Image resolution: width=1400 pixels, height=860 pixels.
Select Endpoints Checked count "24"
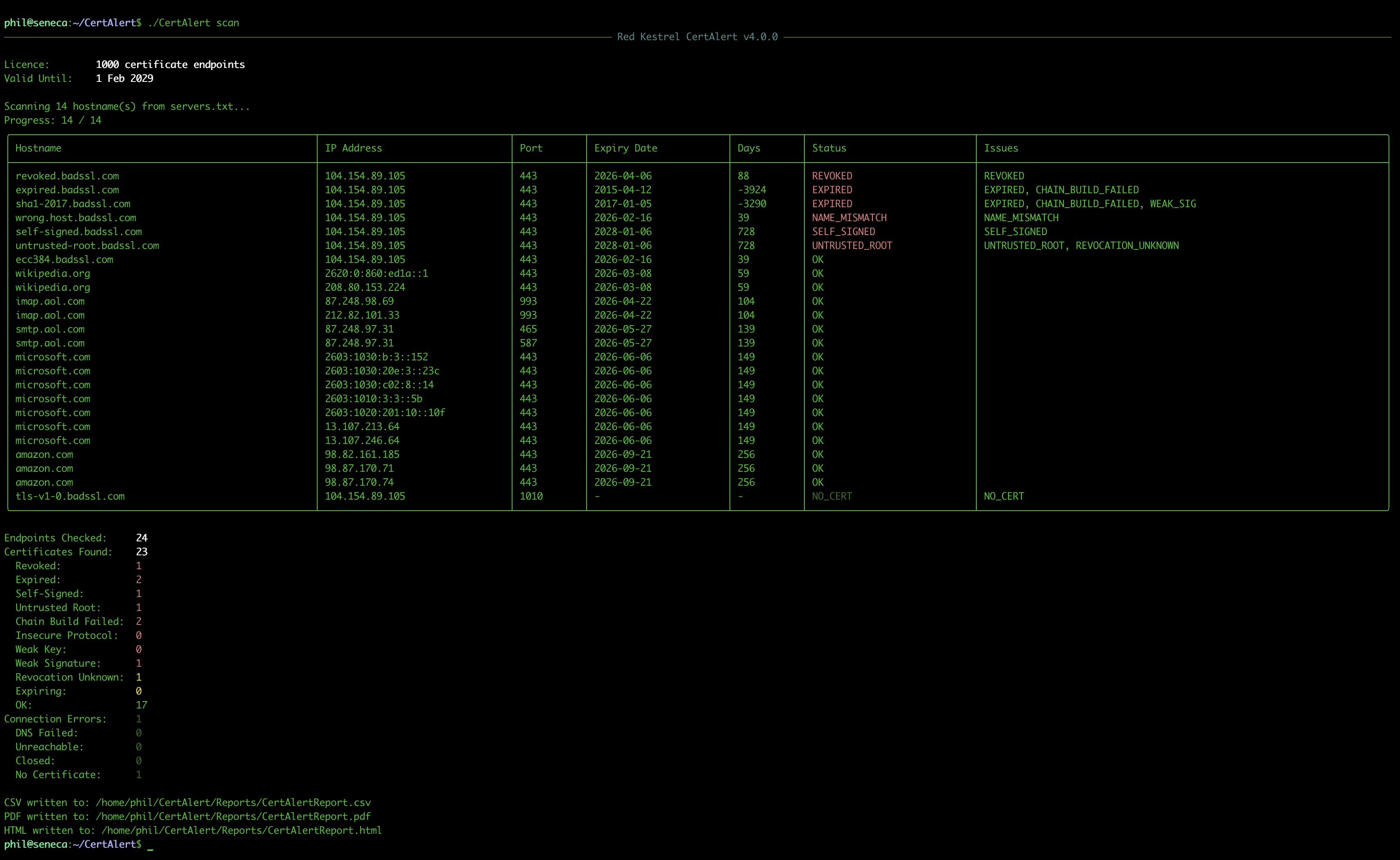142,538
